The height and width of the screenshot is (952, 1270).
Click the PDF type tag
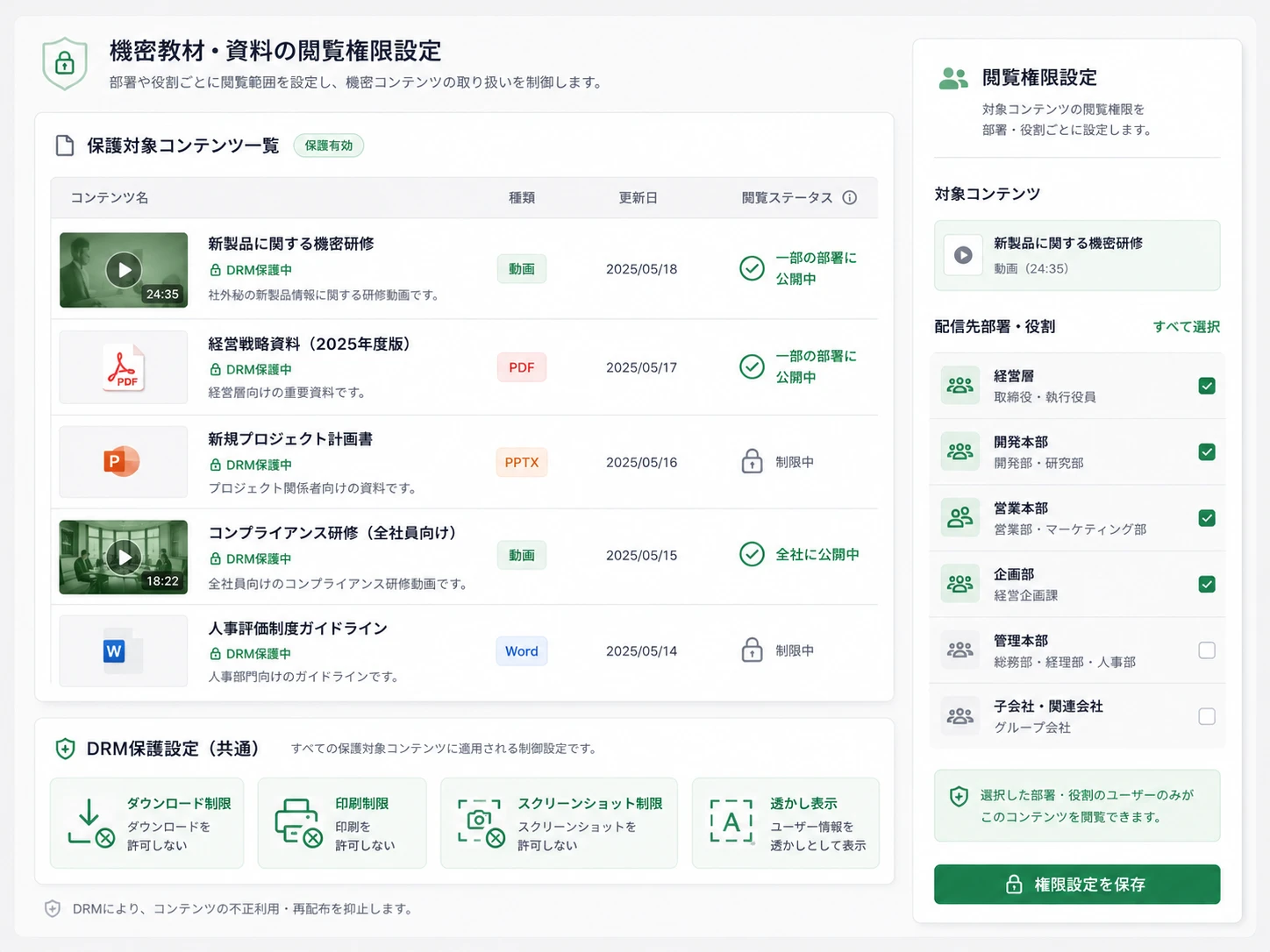pos(522,367)
